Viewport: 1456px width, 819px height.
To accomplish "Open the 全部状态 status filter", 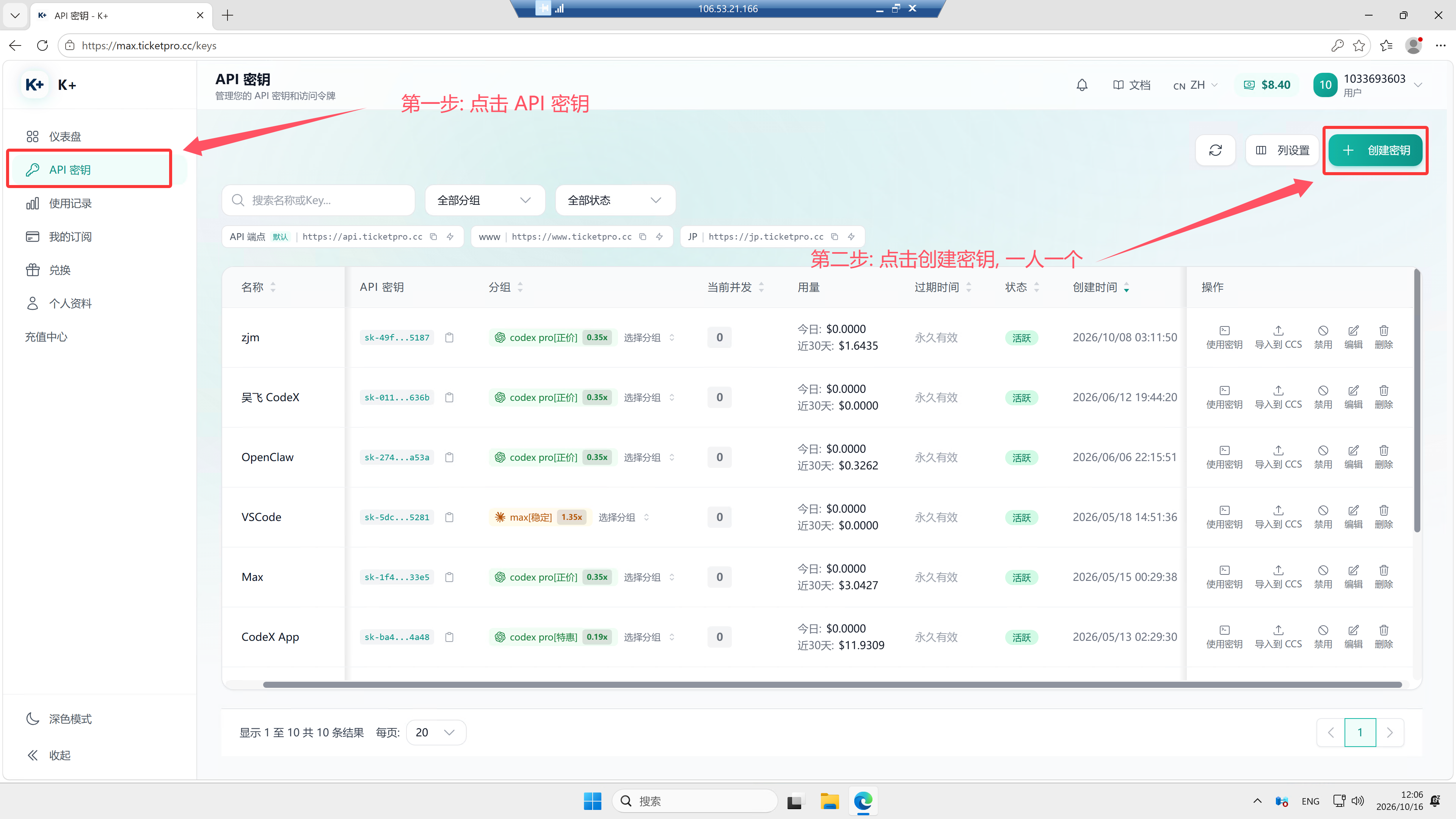I will [615, 200].
